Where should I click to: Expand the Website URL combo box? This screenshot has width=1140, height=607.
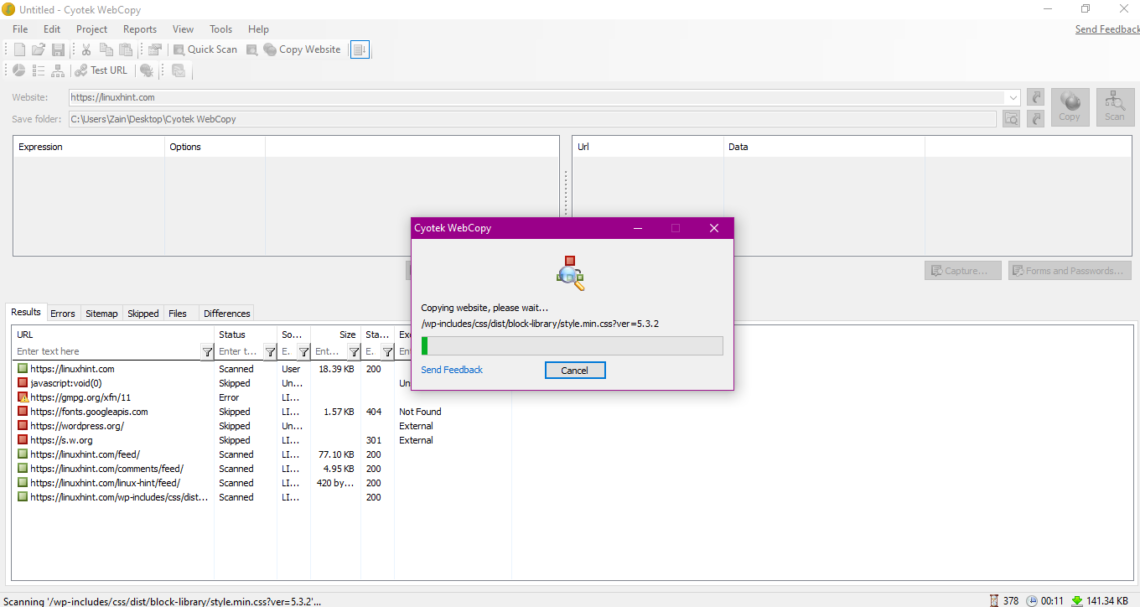click(1013, 98)
